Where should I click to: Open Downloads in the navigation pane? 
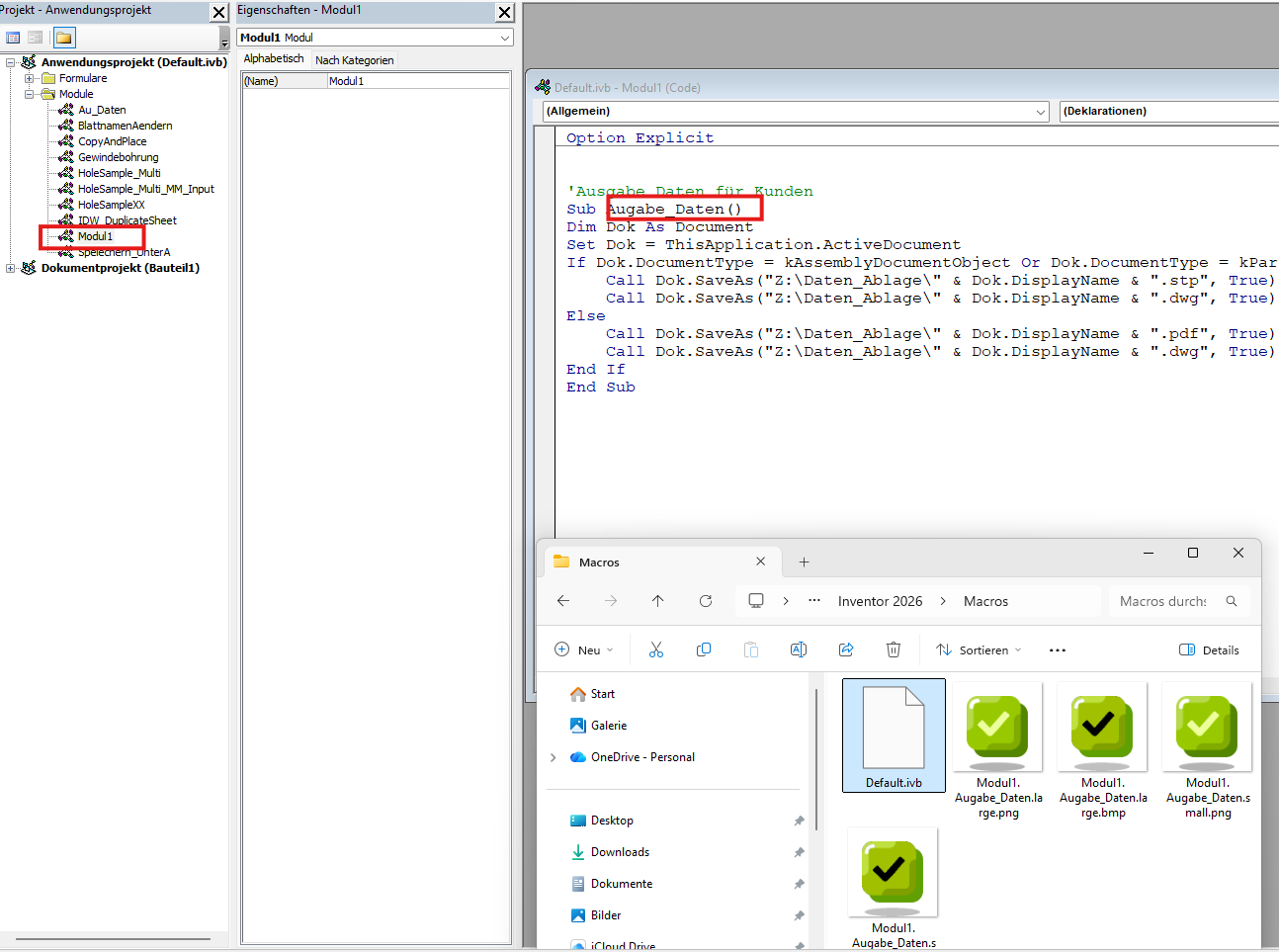click(x=620, y=852)
